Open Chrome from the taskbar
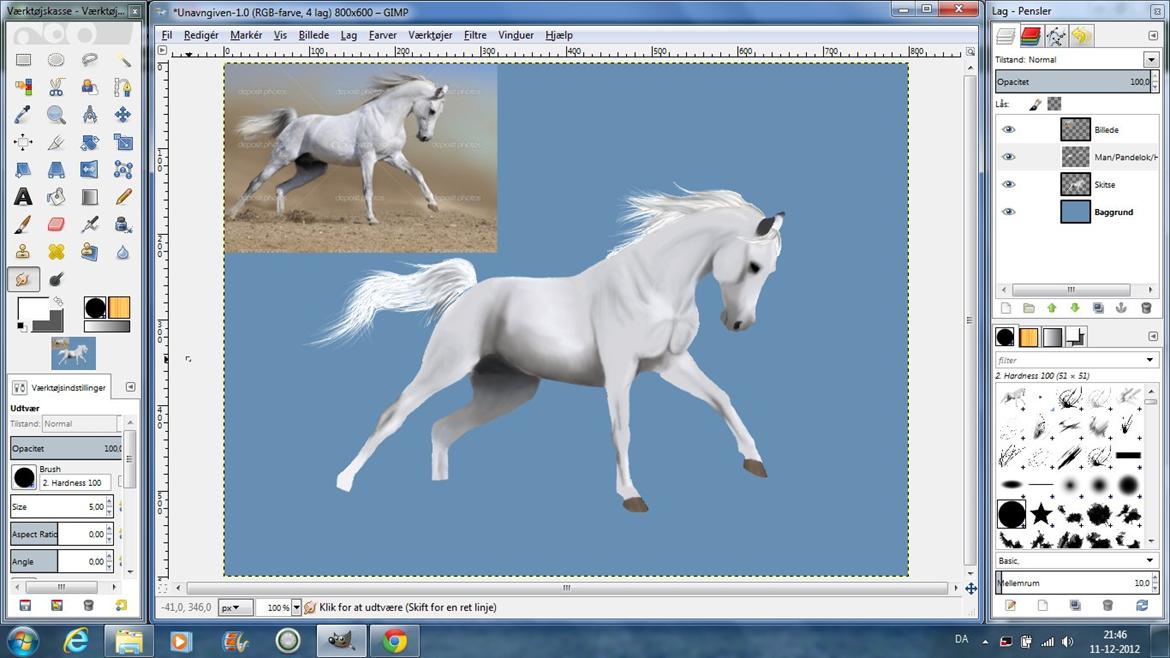 click(x=395, y=640)
